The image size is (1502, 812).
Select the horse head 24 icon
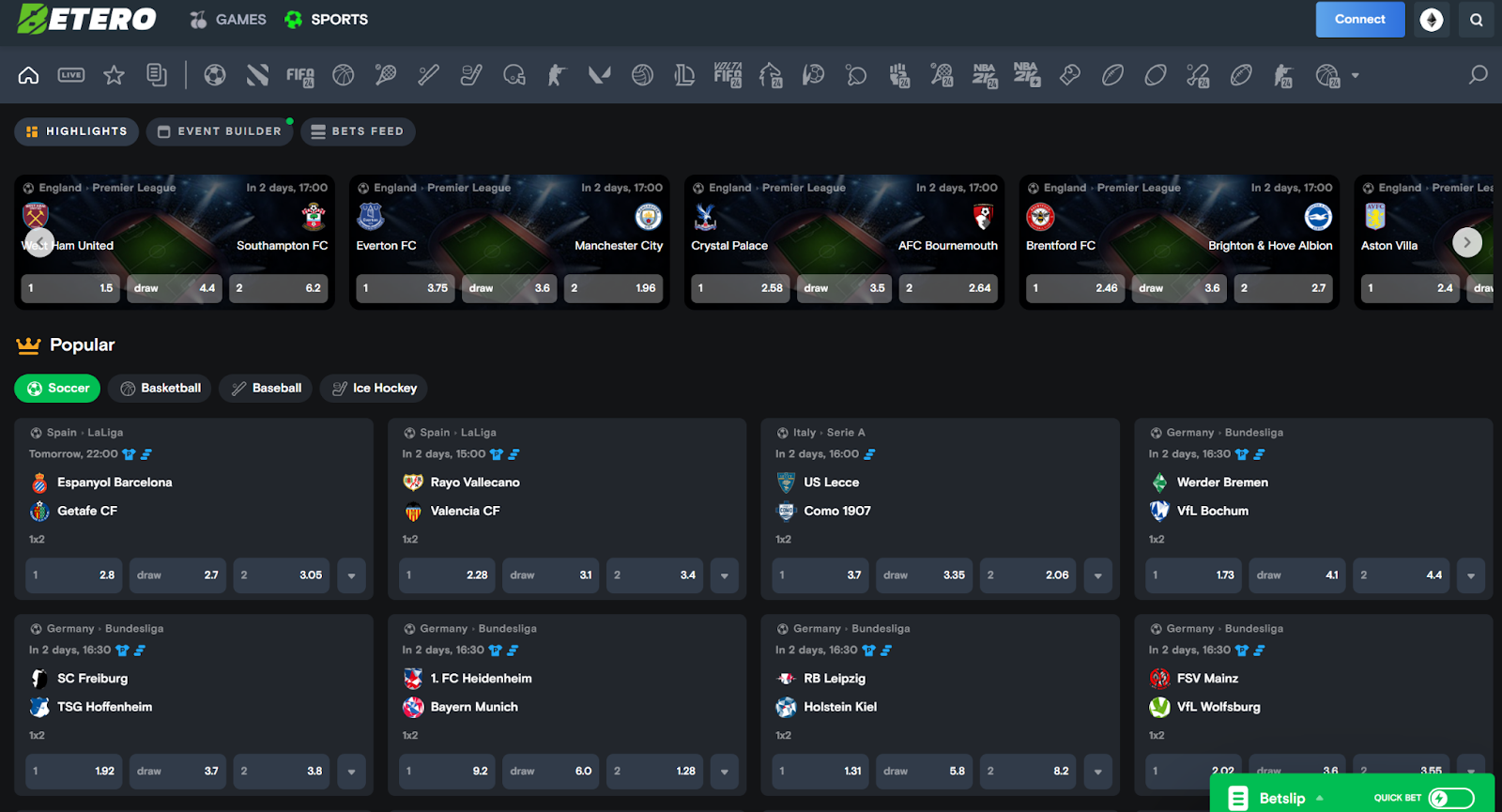[771, 75]
